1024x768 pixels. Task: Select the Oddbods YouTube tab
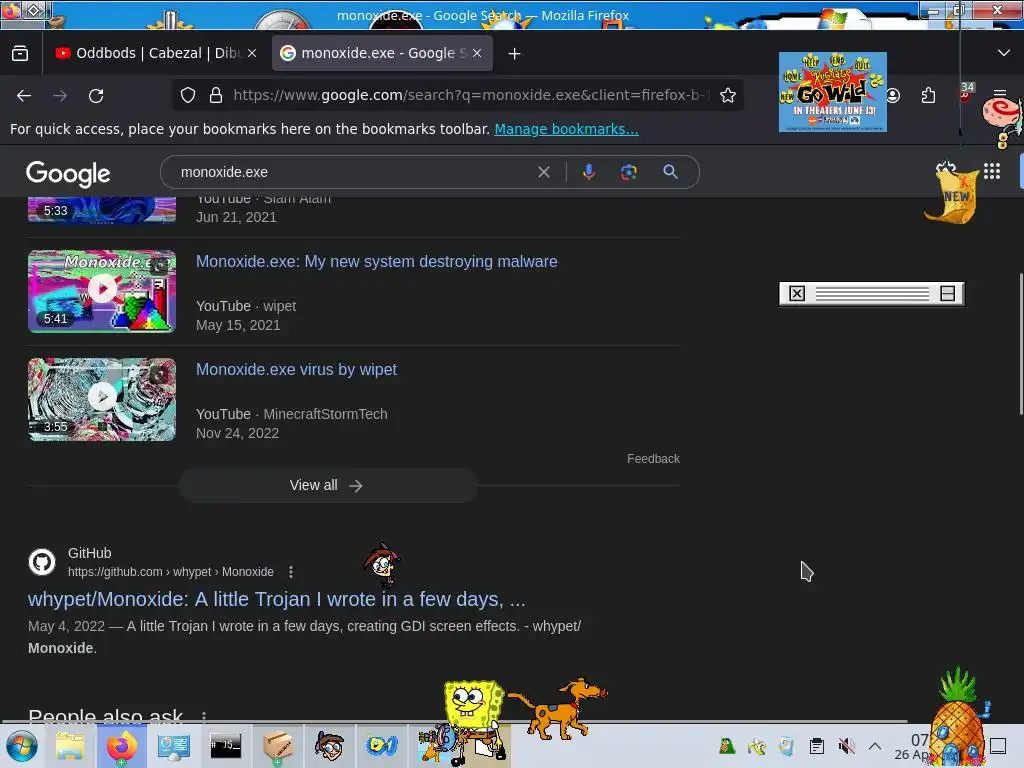(157, 54)
